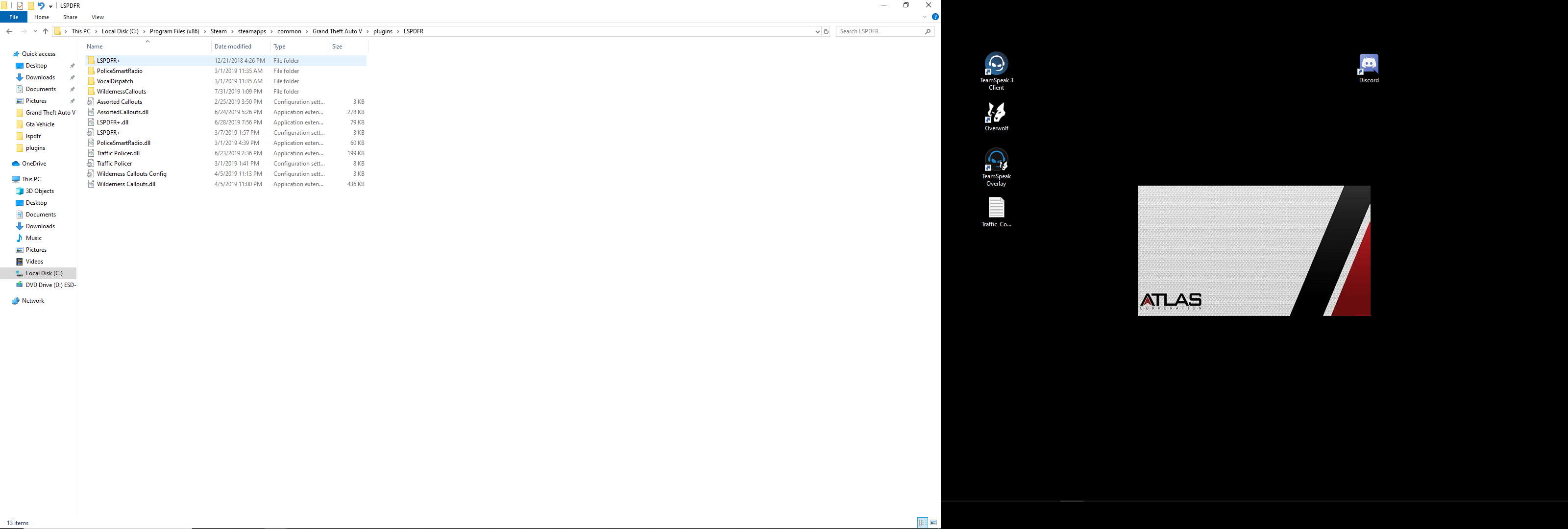Open the Explorer help question-mark icon

click(935, 17)
